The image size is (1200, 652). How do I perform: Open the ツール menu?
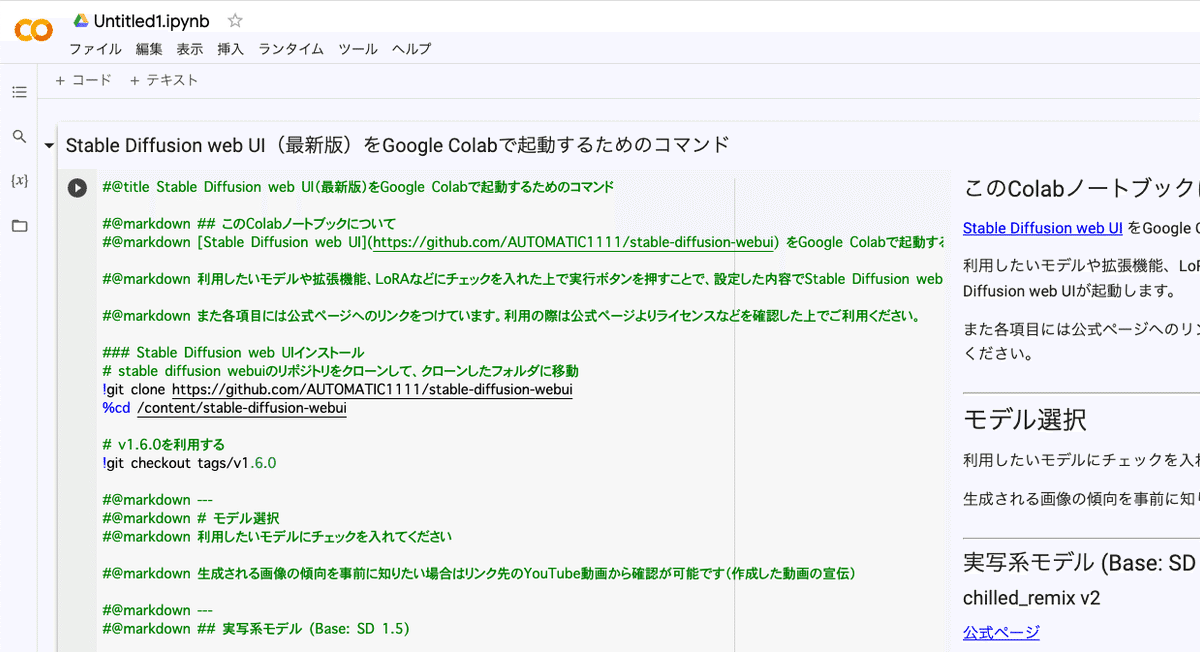coord(358,49)
